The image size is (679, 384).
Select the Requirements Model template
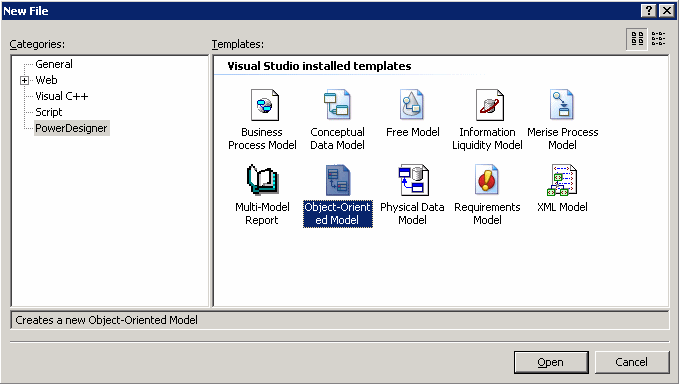[487, 180]
